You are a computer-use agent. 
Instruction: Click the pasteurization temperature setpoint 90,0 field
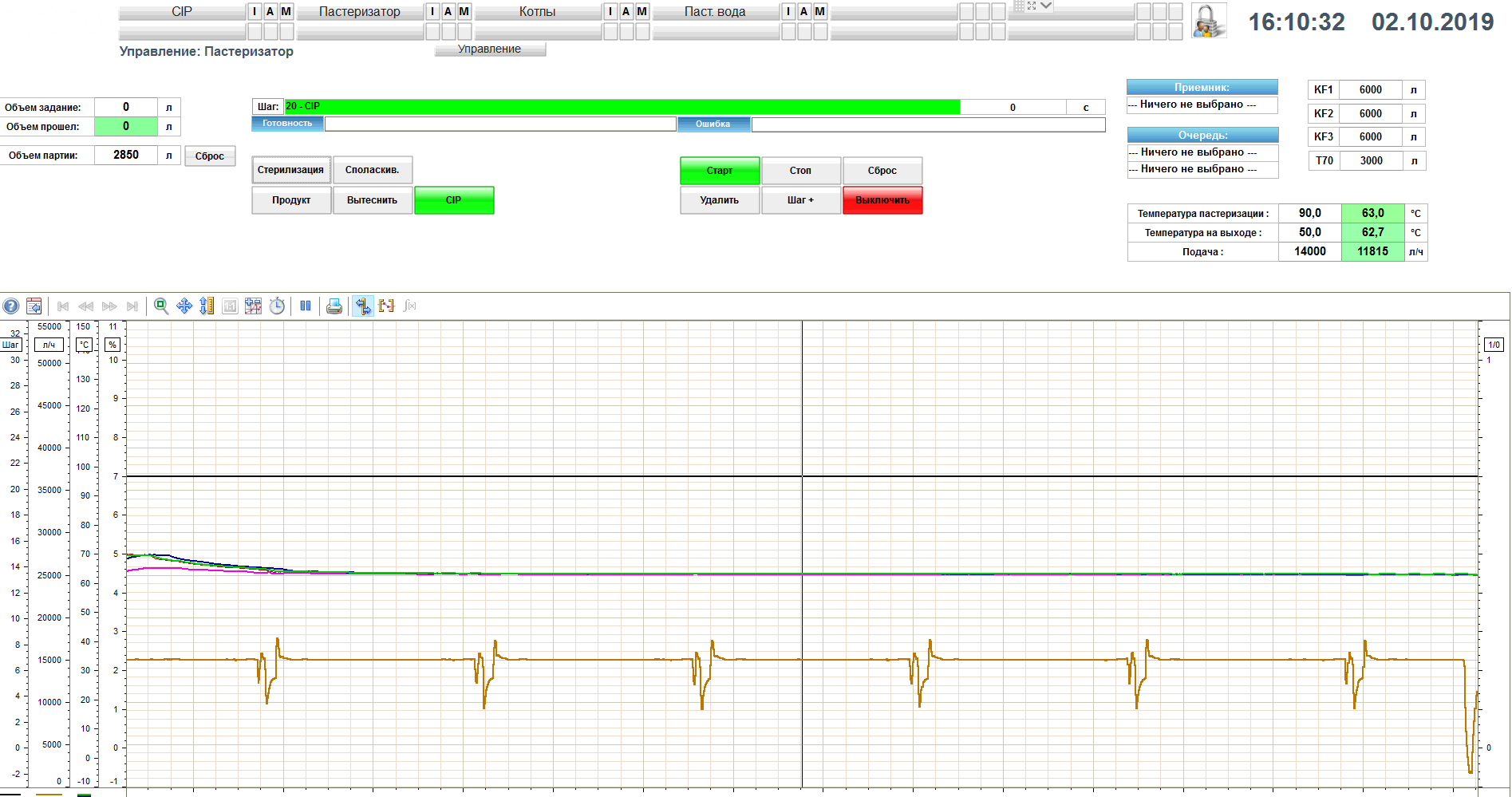pyautogui.click(x=1309, y=214)
